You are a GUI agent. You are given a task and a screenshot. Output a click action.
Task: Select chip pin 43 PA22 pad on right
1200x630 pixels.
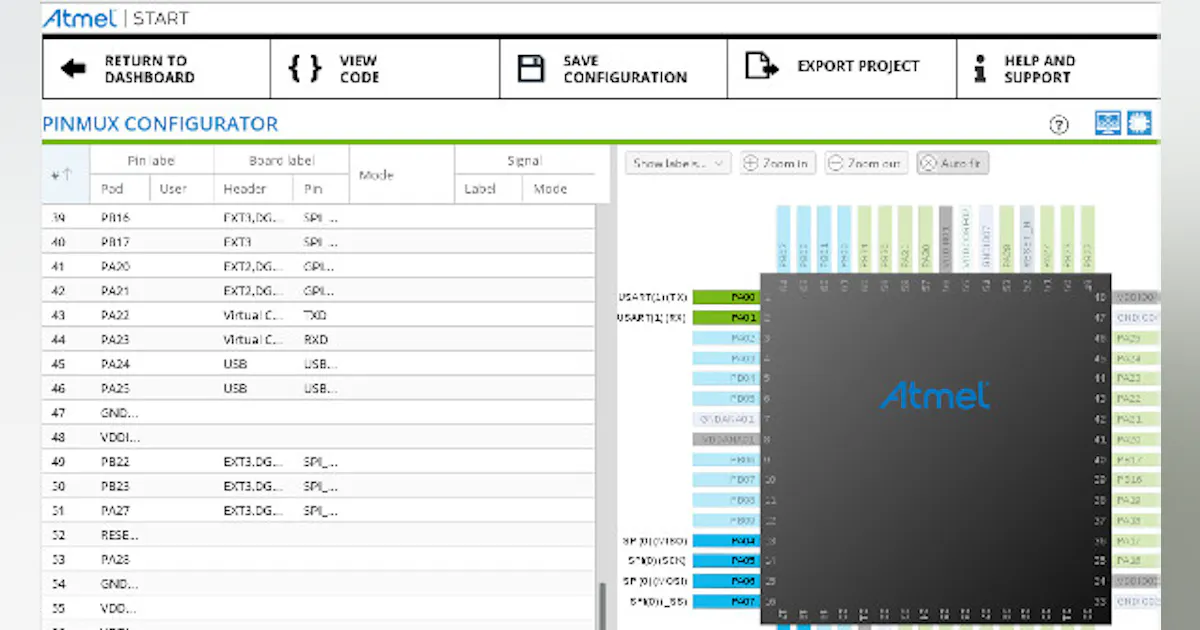pos(1138,399)
